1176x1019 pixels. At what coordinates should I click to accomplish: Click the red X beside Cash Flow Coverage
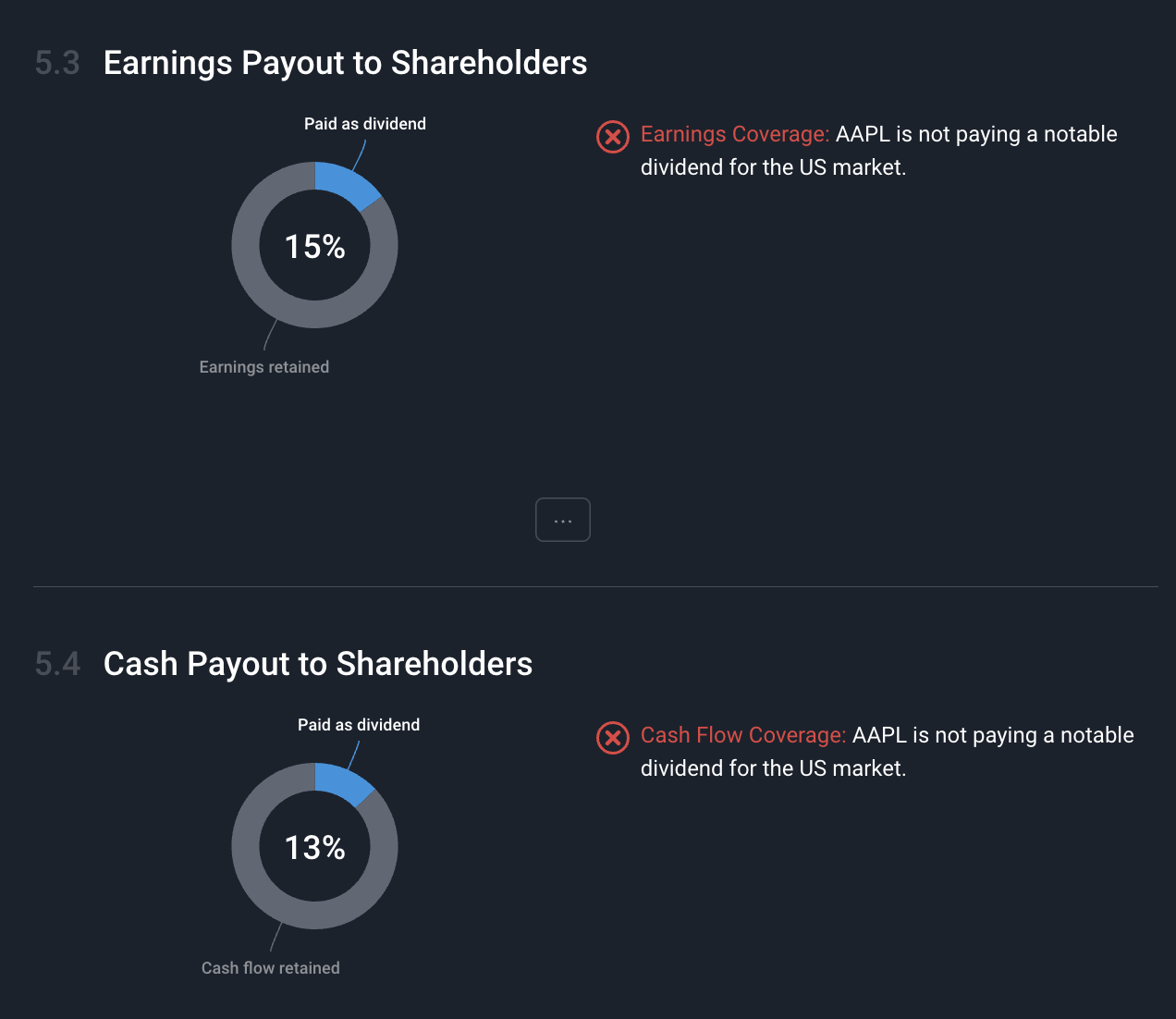[x=612, y=738]
